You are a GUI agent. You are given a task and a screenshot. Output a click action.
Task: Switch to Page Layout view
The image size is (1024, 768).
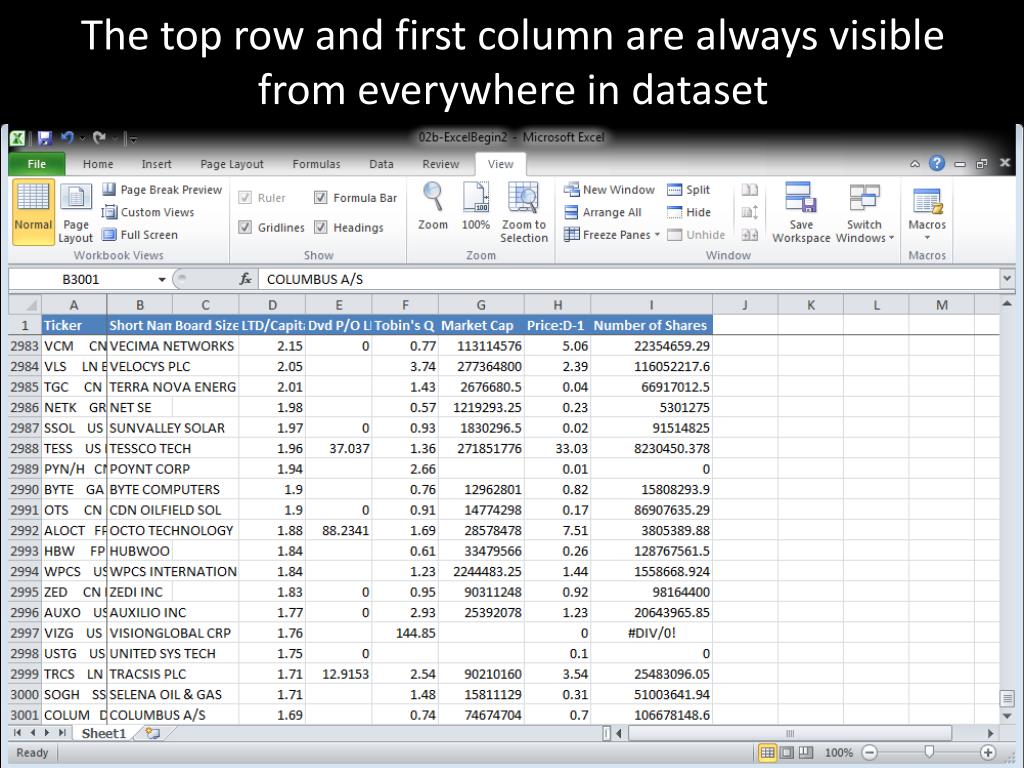pyautogui.click(x=76, y=212)
